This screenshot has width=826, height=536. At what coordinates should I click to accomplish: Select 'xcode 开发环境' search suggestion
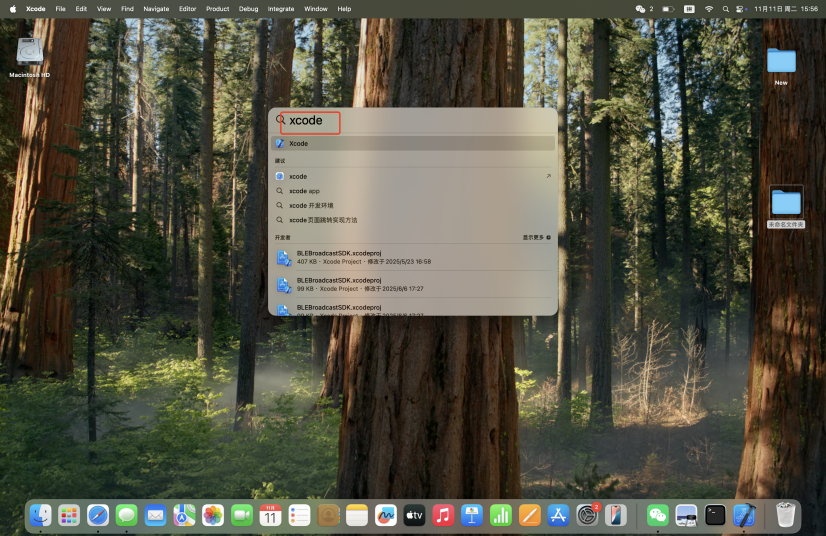click(x=413, y=206)
